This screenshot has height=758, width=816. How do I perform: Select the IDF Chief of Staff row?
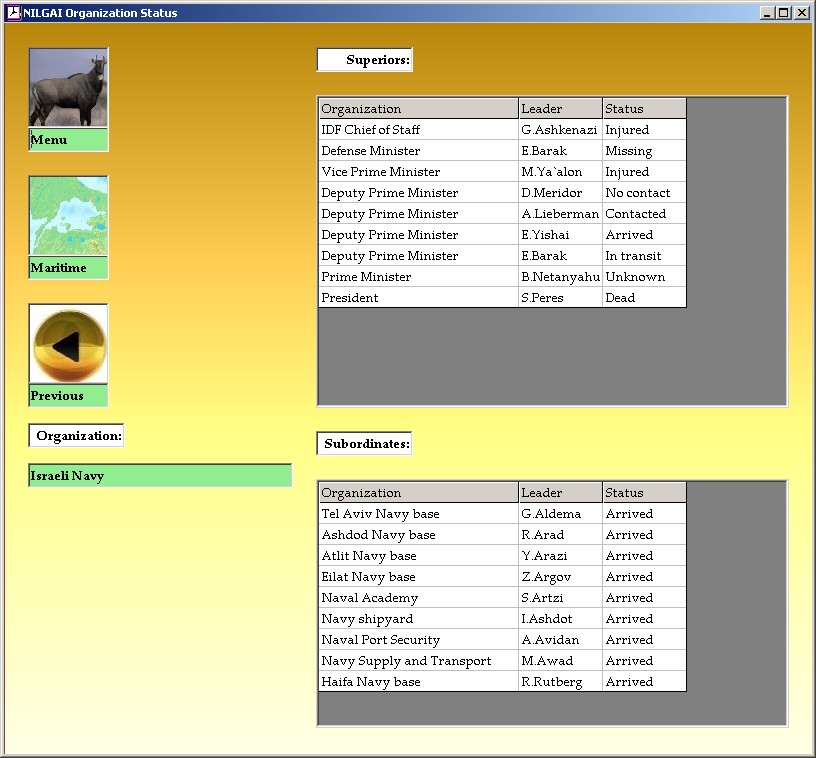point(418,130)
